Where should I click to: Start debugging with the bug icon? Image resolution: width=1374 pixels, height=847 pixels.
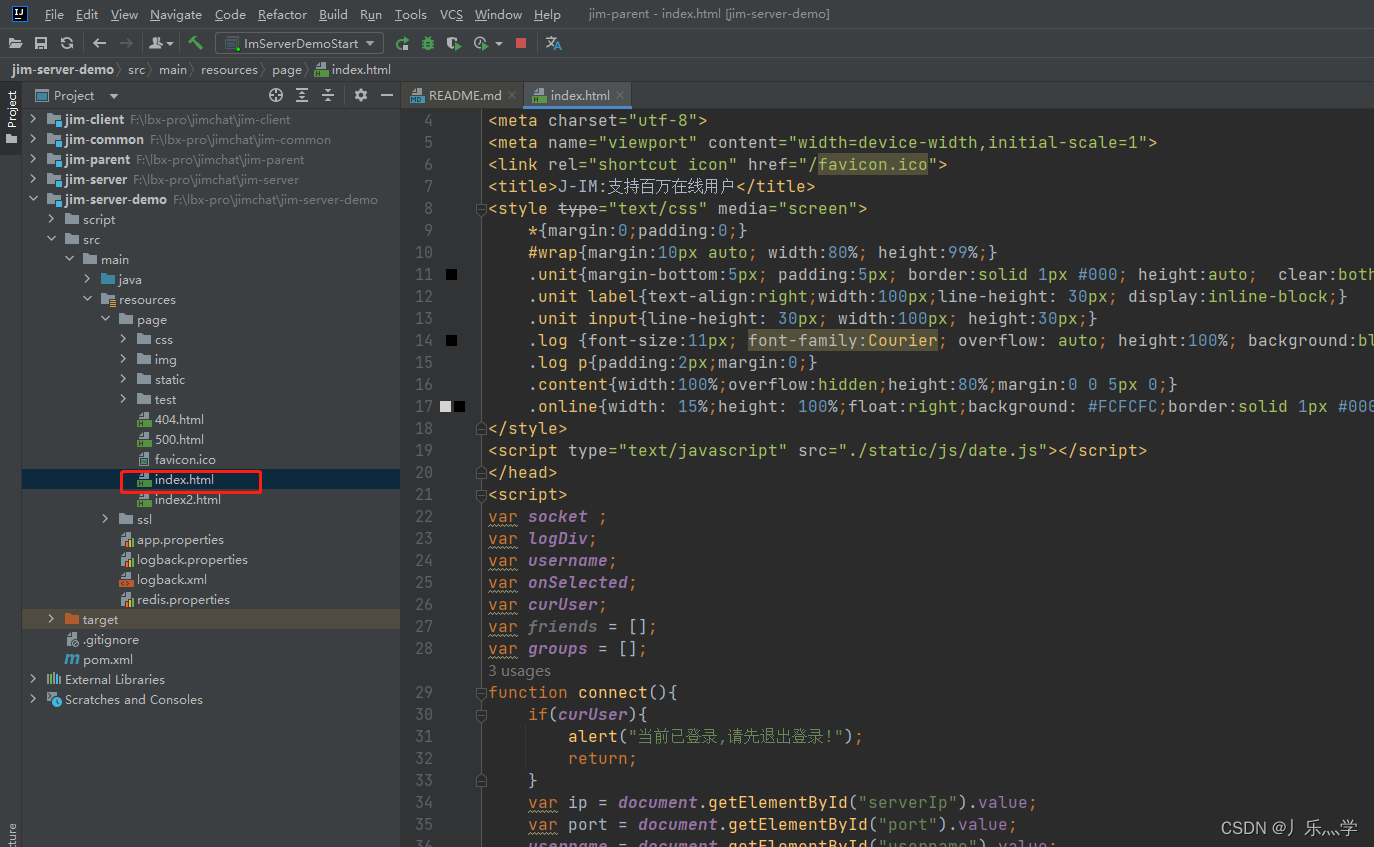click(x=428, y=43)
